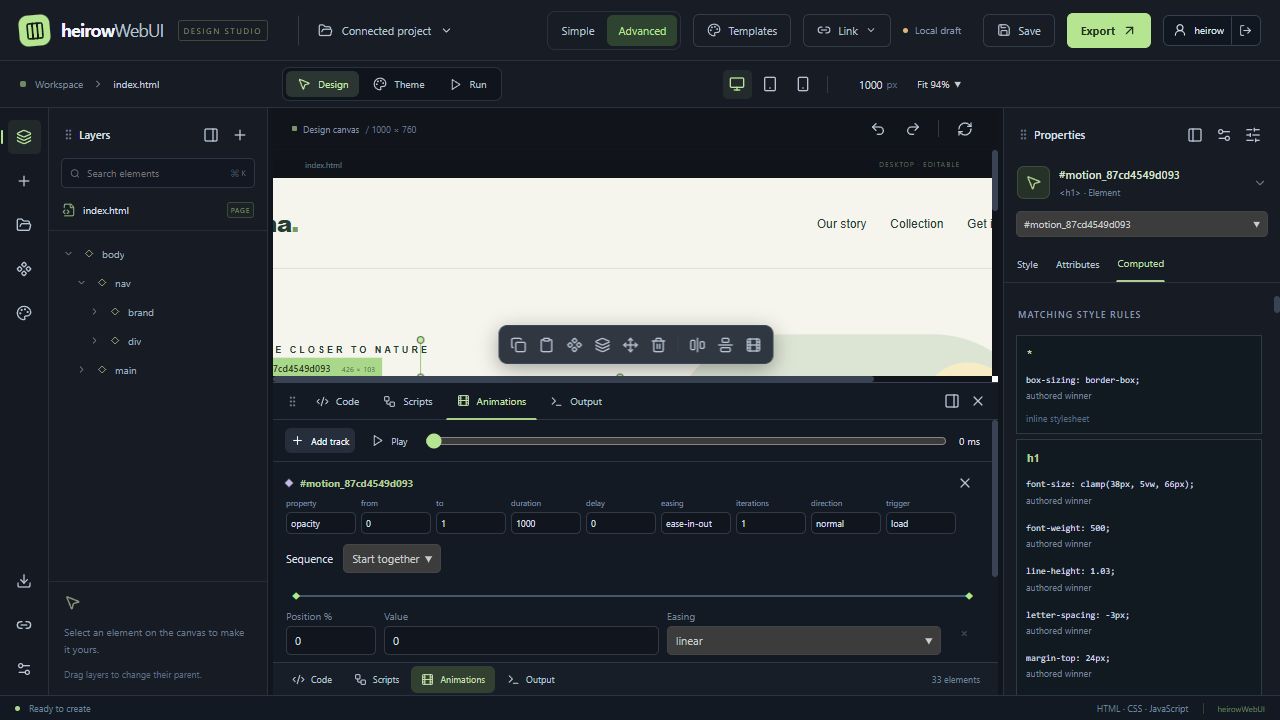Open the theme palette sidebar icon
Screen dimensions: 1280x720
click(24, 313)
